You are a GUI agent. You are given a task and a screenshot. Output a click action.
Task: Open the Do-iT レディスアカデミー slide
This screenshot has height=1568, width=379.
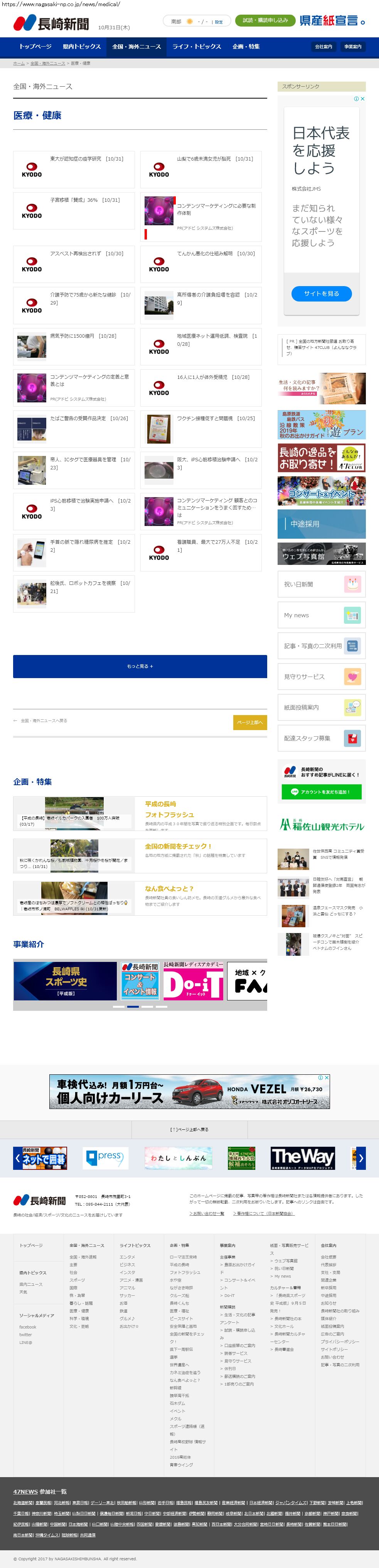tap(193, 981)
